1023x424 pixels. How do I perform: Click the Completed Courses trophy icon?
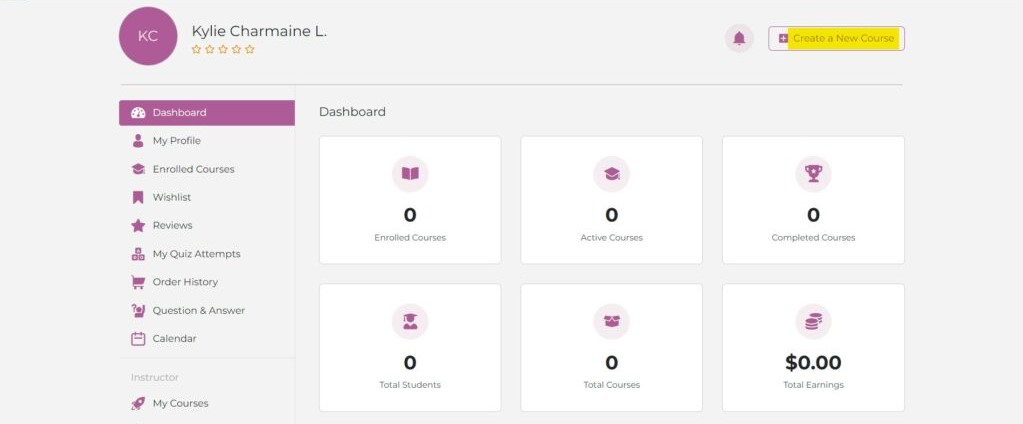(x=813, y=174)
